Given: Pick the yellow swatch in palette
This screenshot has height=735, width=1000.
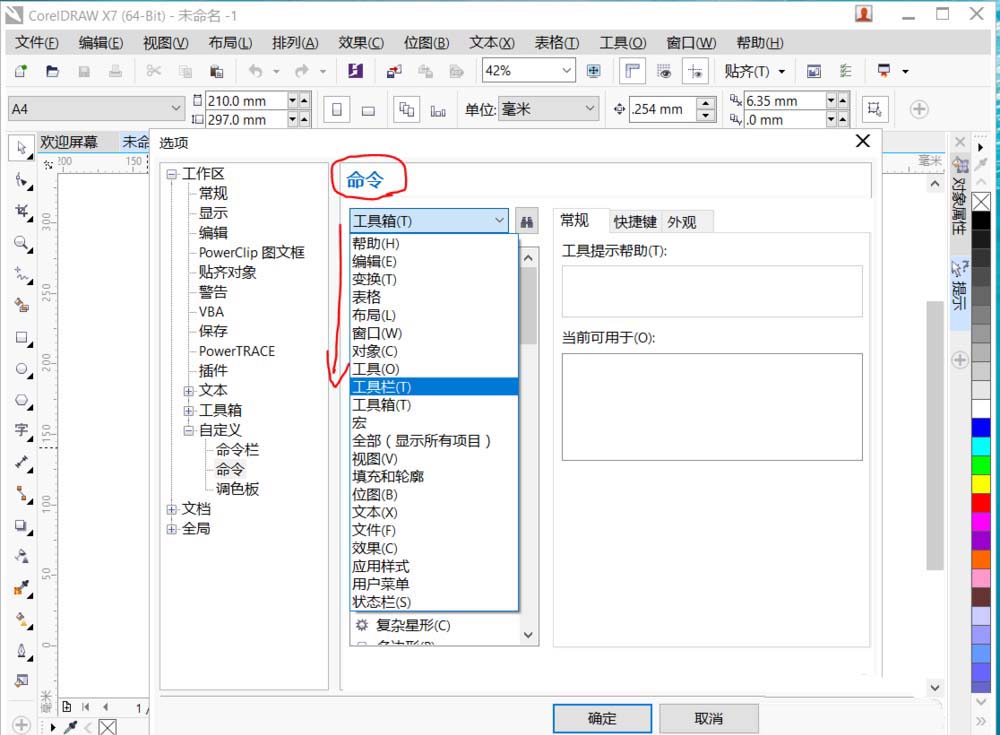Looking at the screenshot, I should 981,484.
